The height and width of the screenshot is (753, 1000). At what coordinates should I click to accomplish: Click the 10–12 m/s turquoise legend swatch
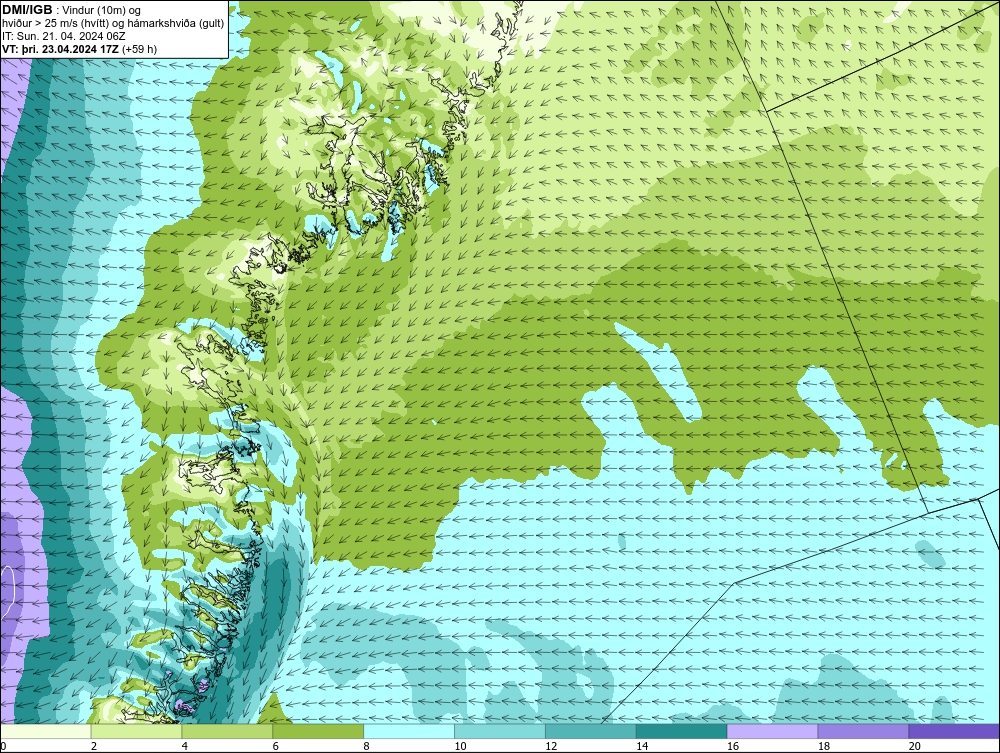pyautogui.click(x=500, y=731)
